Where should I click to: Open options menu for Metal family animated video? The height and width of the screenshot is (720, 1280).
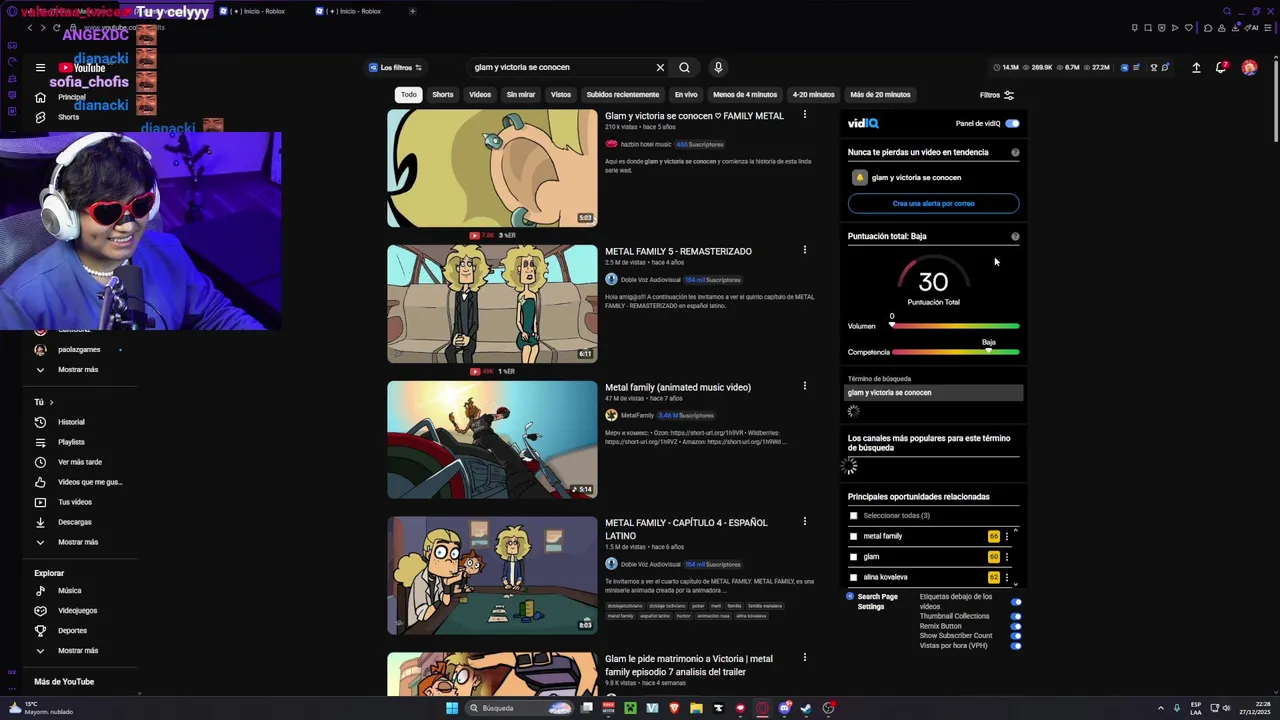tap(804, 386)
